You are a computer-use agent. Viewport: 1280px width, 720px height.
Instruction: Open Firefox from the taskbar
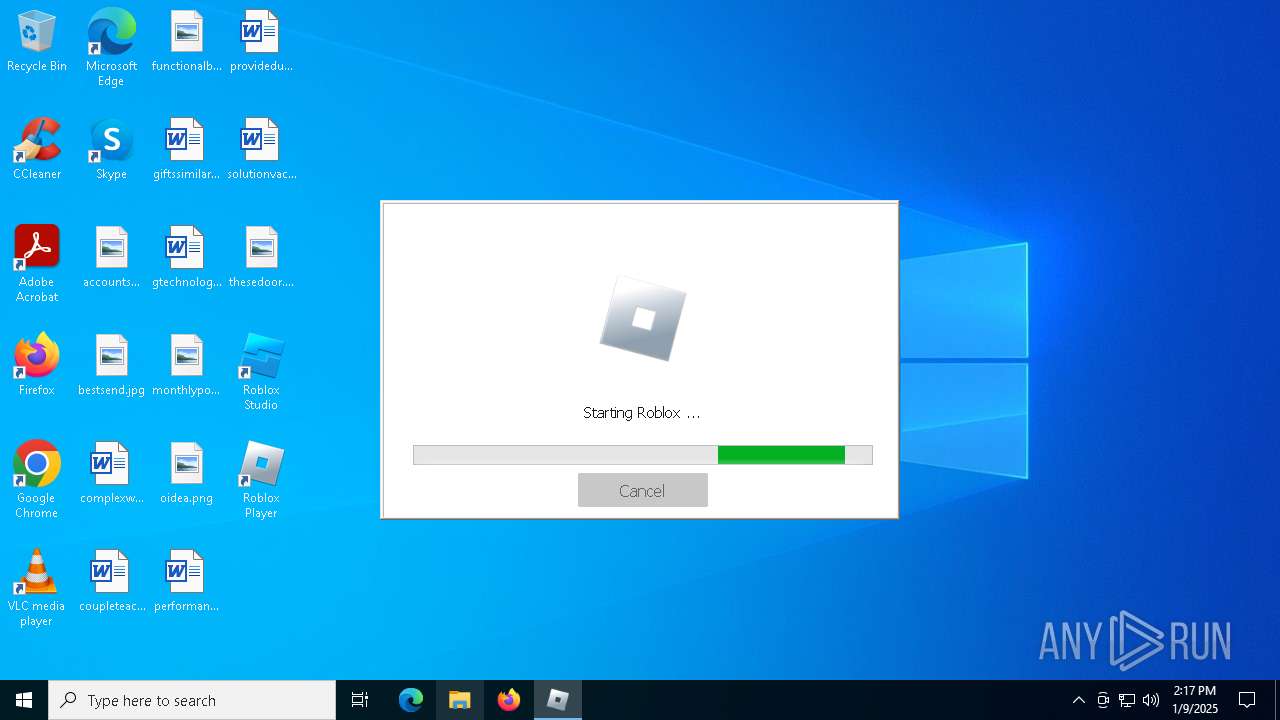[x=509, y=700]
